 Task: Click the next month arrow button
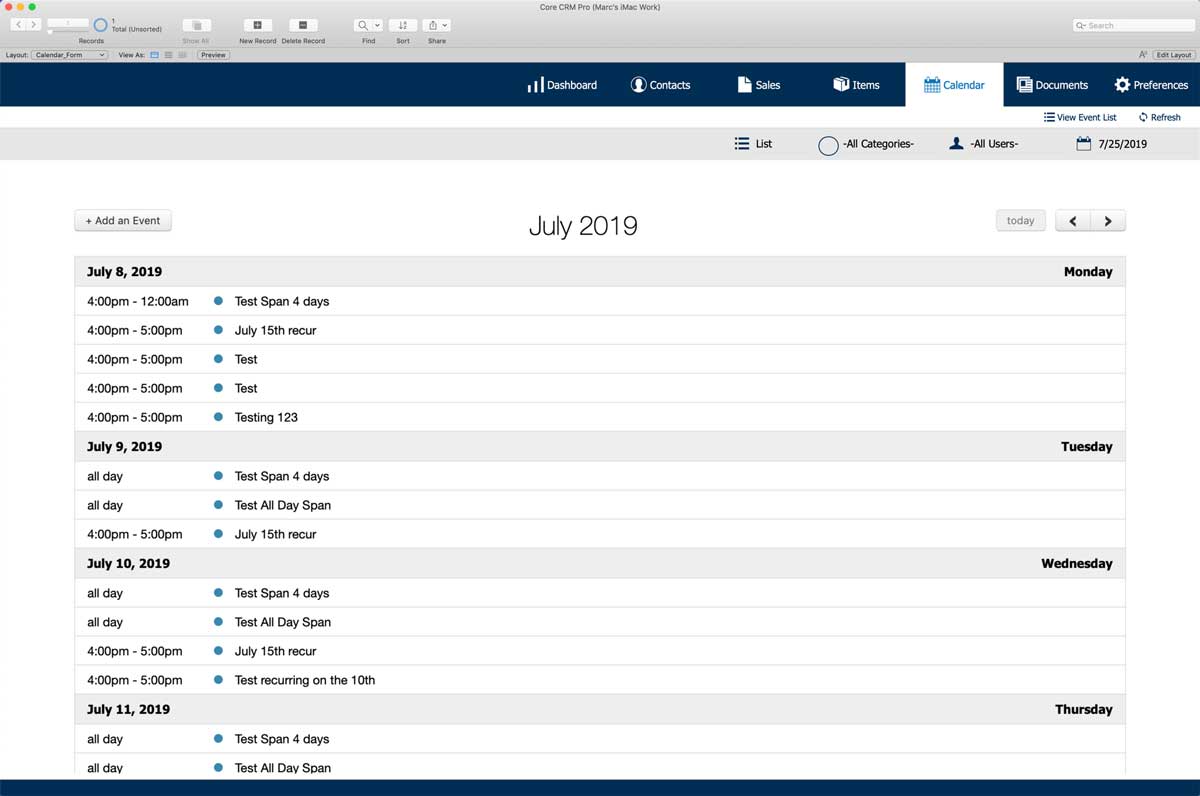pyautogui.click(x=1108, y=221)
